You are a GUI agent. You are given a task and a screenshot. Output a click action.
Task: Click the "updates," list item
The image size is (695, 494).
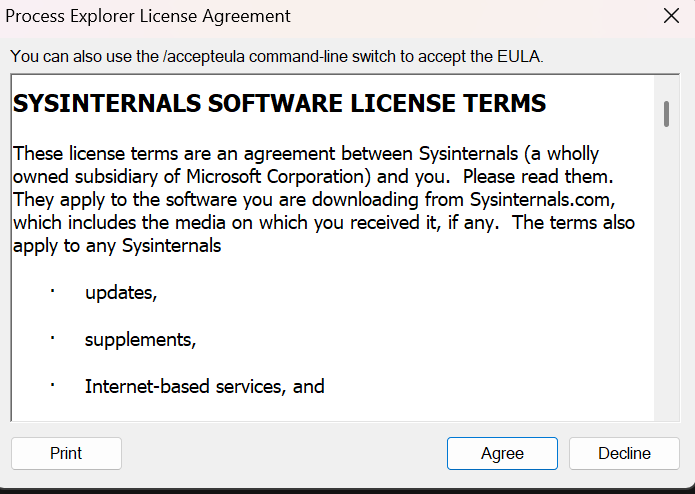121,293
